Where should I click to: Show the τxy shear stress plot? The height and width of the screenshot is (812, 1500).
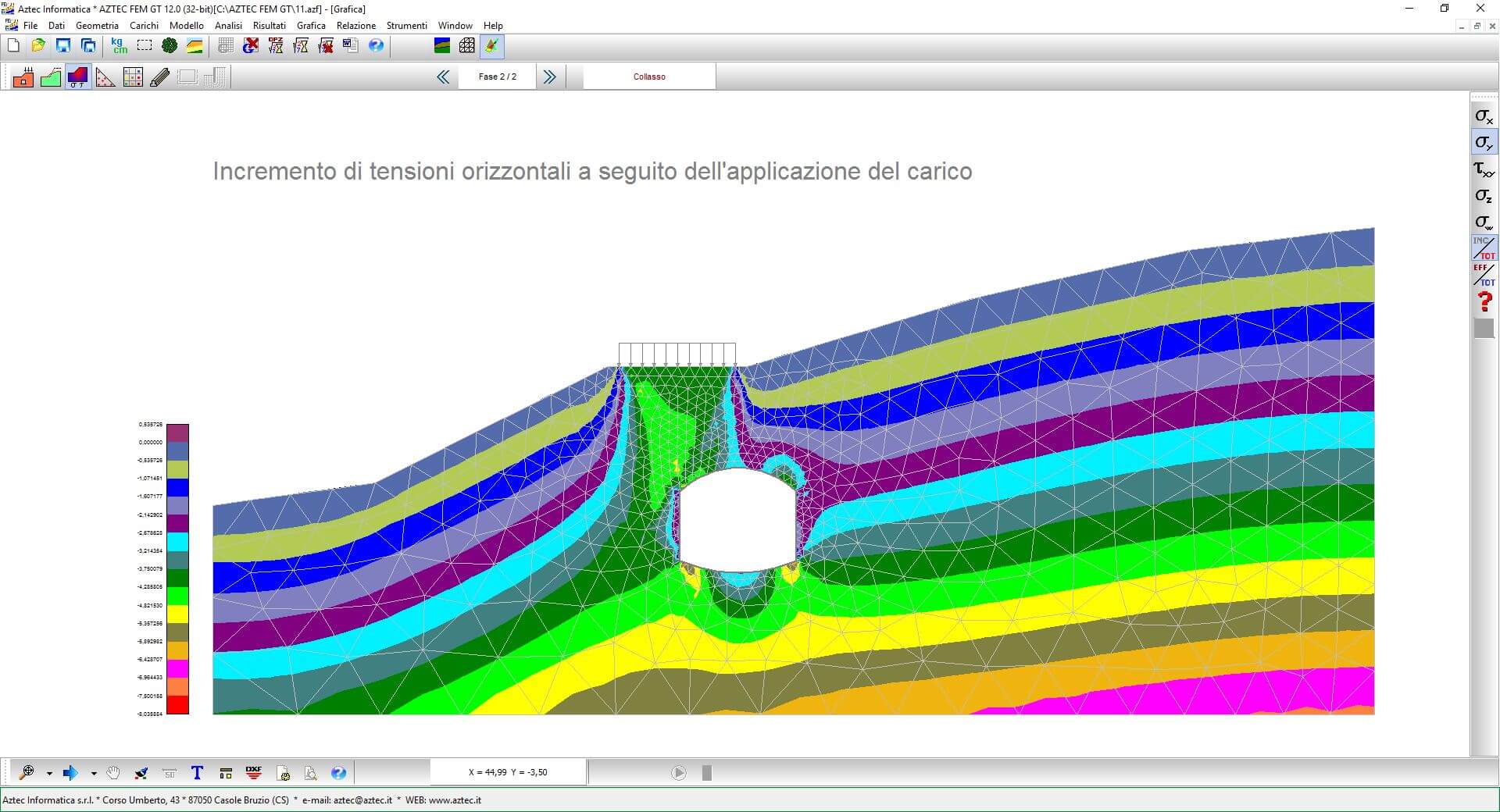[x=1484, y=169]
